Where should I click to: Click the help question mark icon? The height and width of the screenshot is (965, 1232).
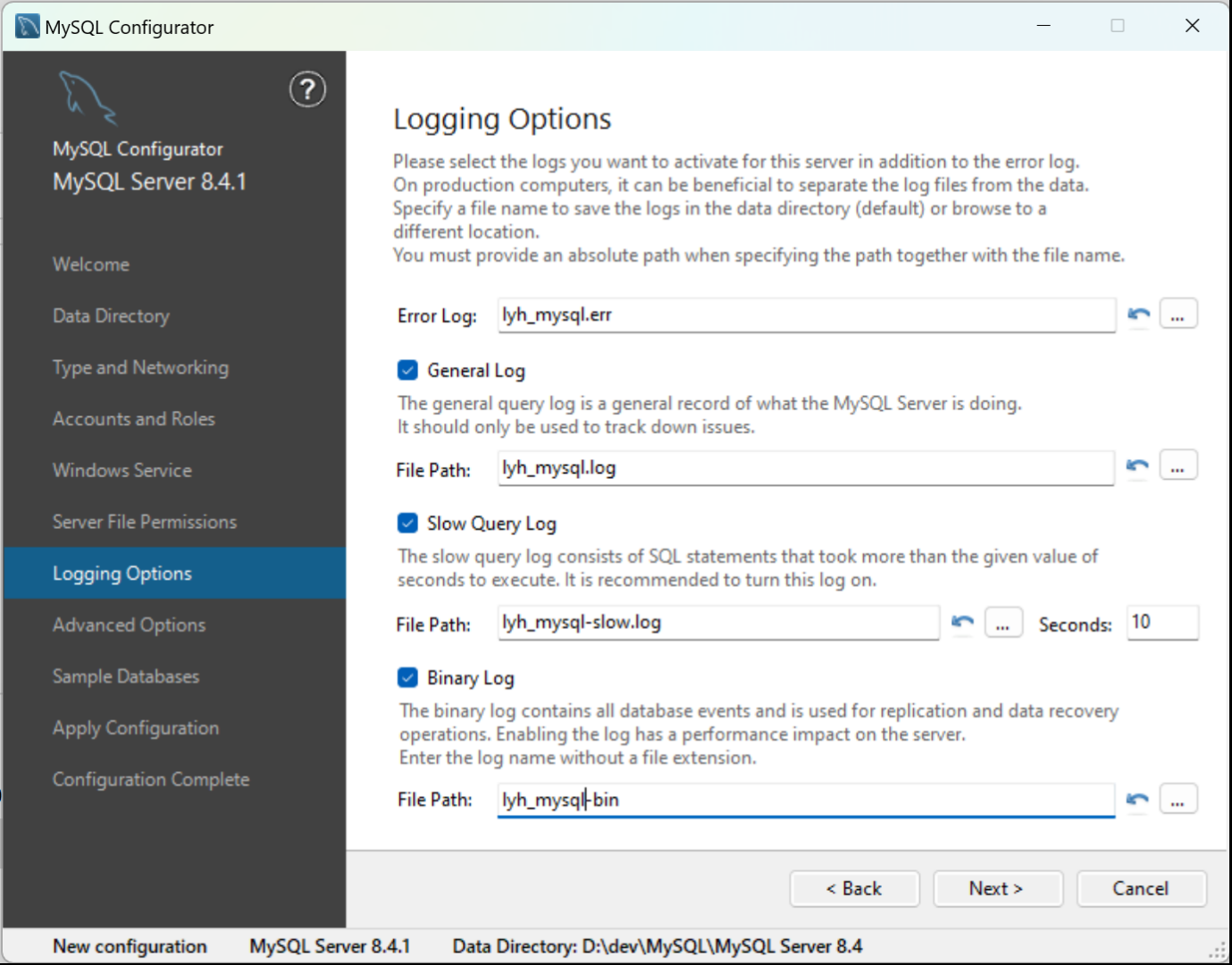click(307, 89)
